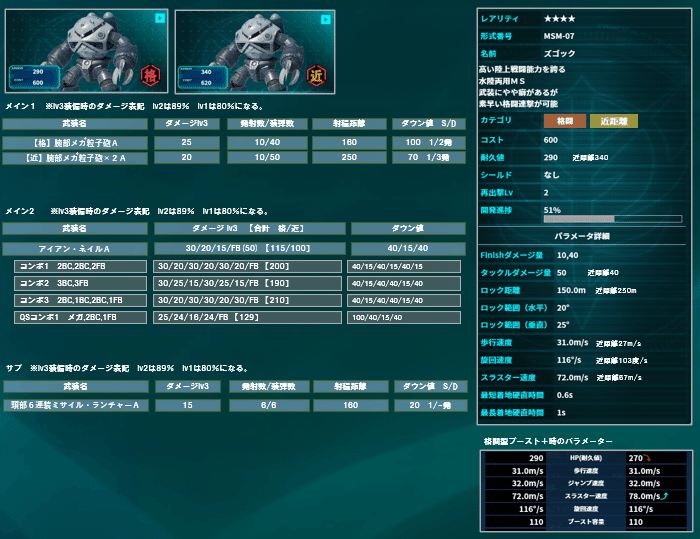Open the Z'Gok thumbnail with armor 340
This screenshot has height=539, width=700.
click(x=255, y=52)
